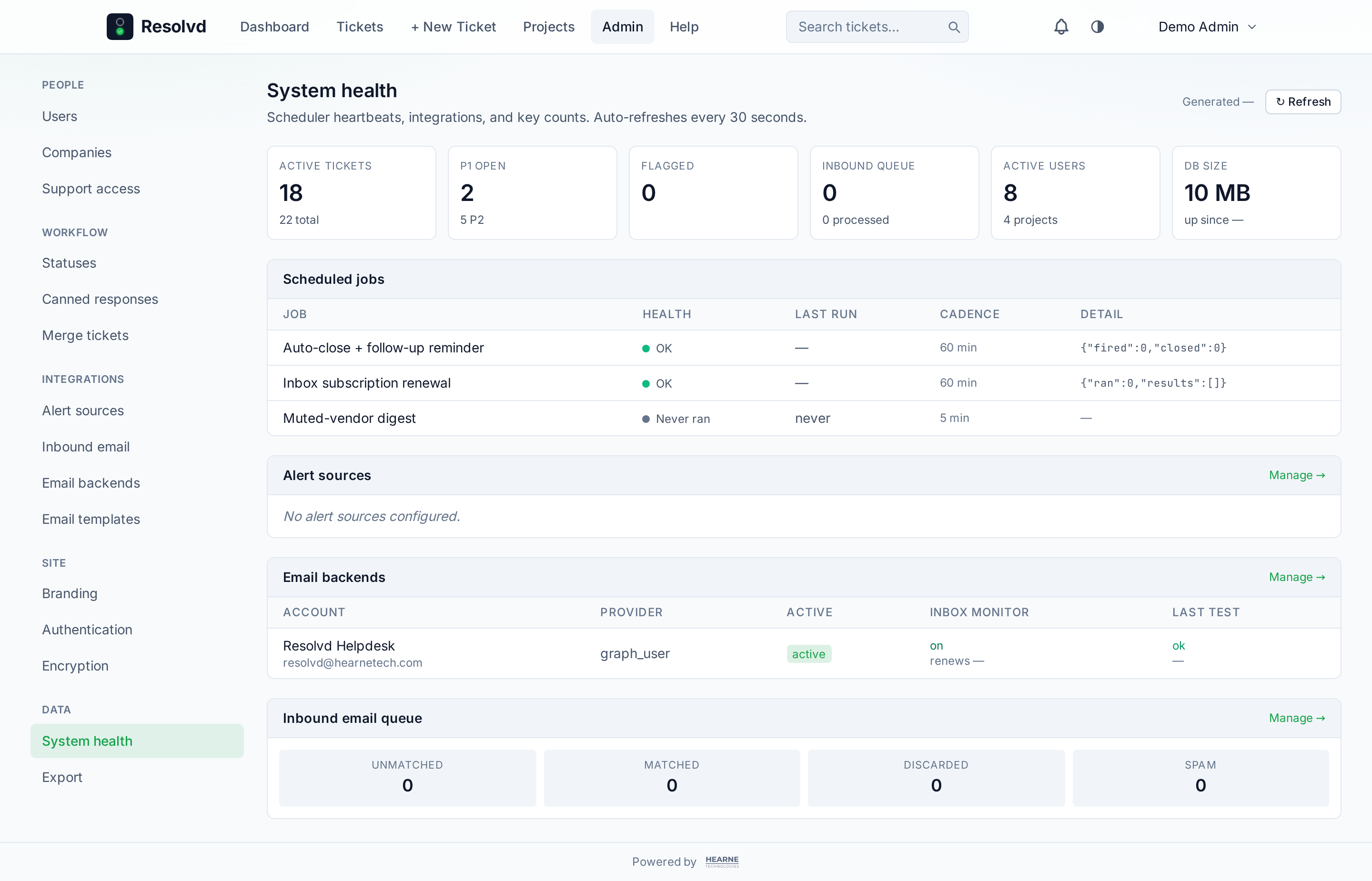Viewport: 1372px width, 881px height.
Task: Go to Dashboard in top nav
Action: pos(274,27)
